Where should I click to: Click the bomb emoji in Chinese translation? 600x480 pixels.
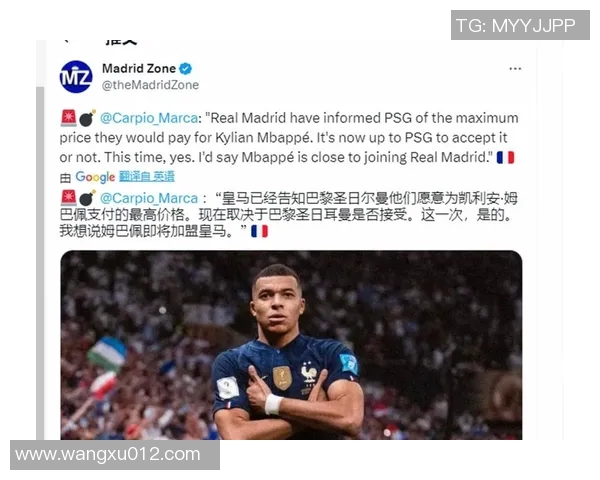(x=87, y=198)
